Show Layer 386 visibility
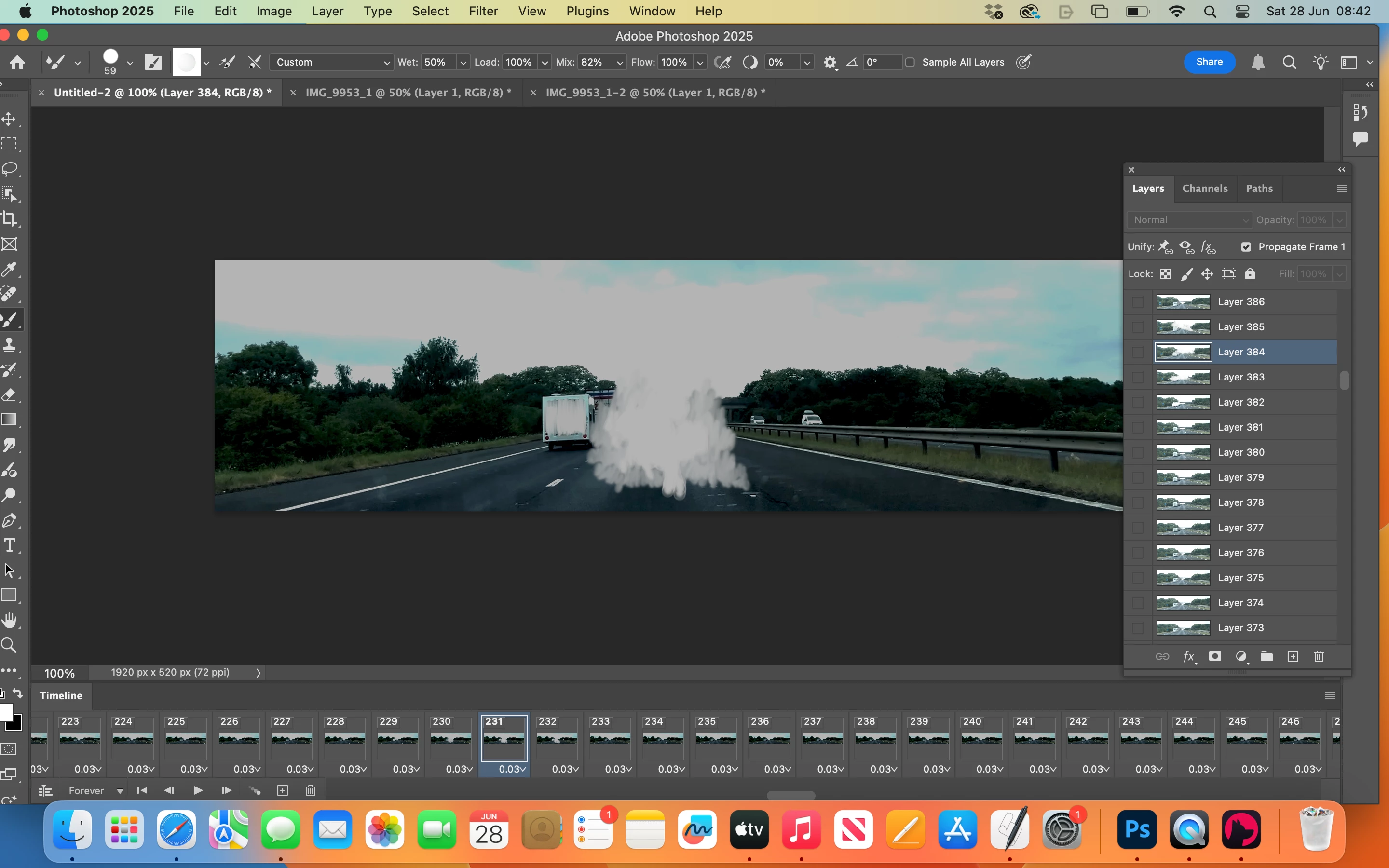The height and width of the screenshot is (868, 1389). (x=1138, y=302)
